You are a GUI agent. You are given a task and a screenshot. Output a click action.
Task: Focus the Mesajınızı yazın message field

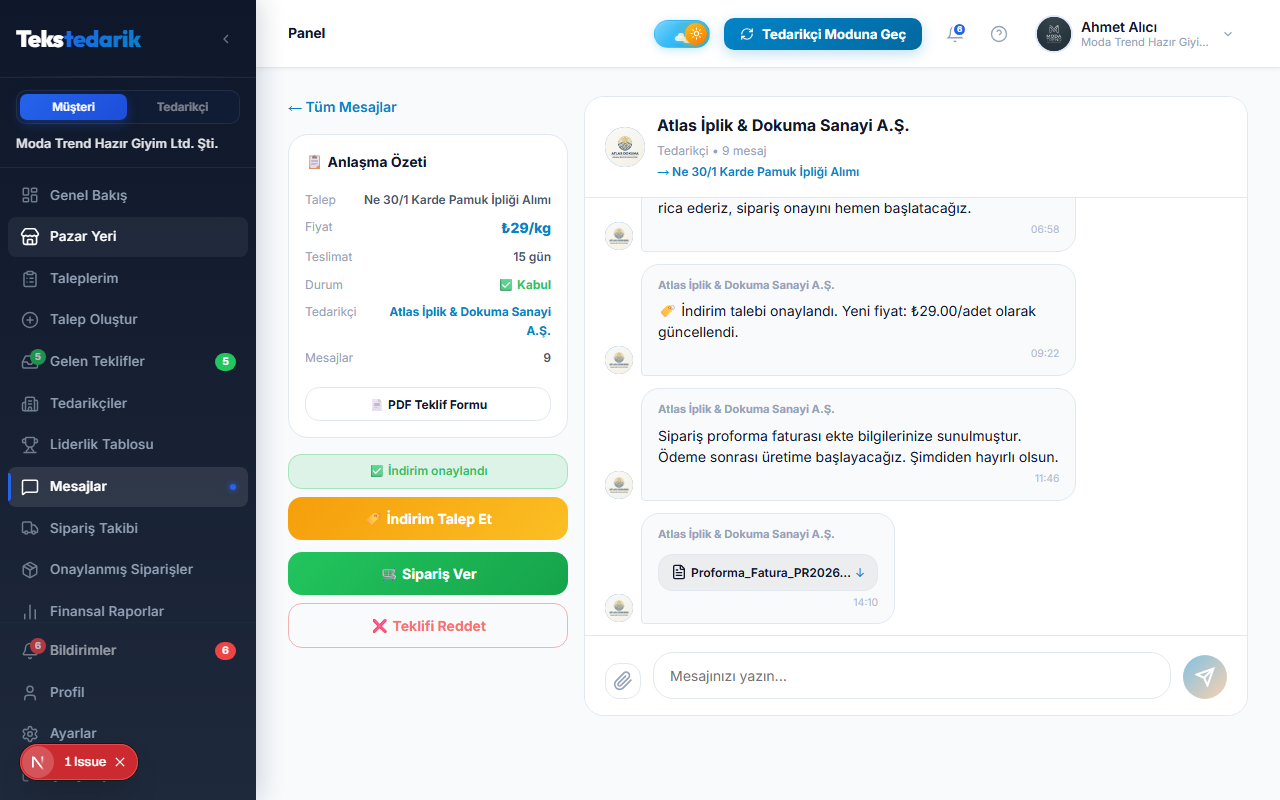tap(912, 676)
